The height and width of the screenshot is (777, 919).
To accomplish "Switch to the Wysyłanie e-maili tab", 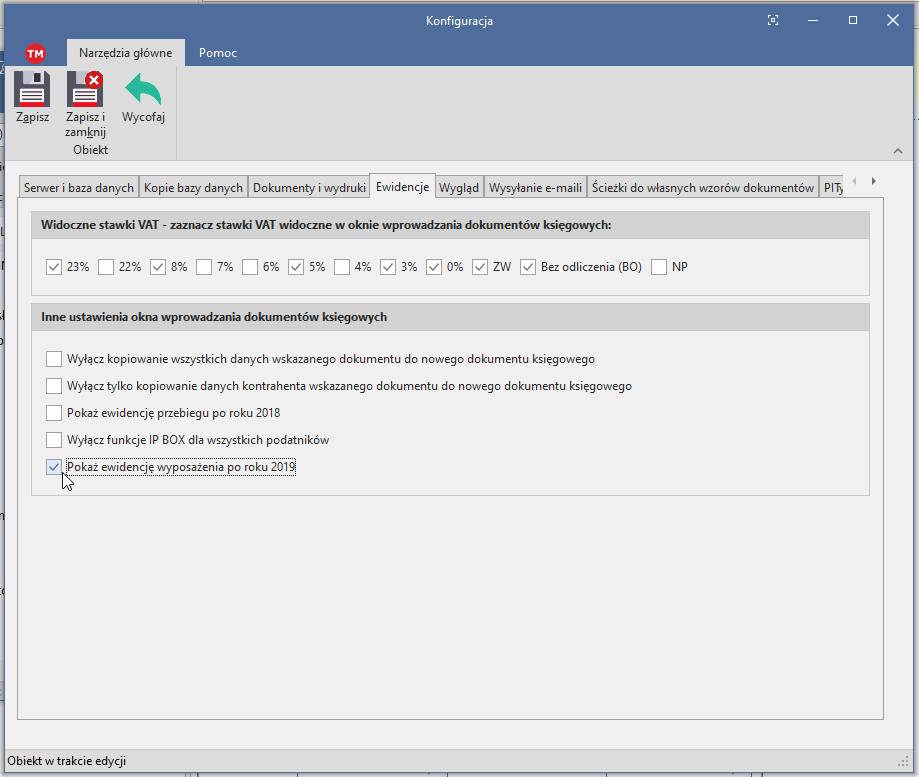I will click(x=535, y=187).
